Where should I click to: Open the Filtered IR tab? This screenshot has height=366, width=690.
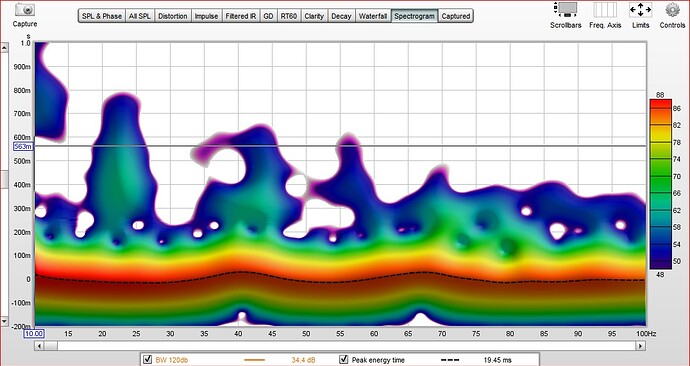(241, 16)
